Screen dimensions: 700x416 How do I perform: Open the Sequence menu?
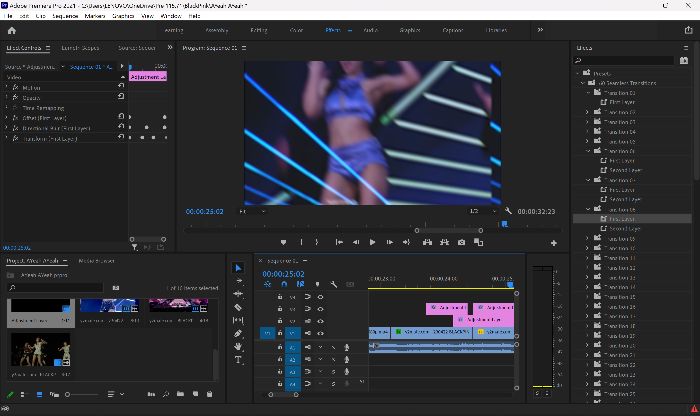(x=65, y=16)
